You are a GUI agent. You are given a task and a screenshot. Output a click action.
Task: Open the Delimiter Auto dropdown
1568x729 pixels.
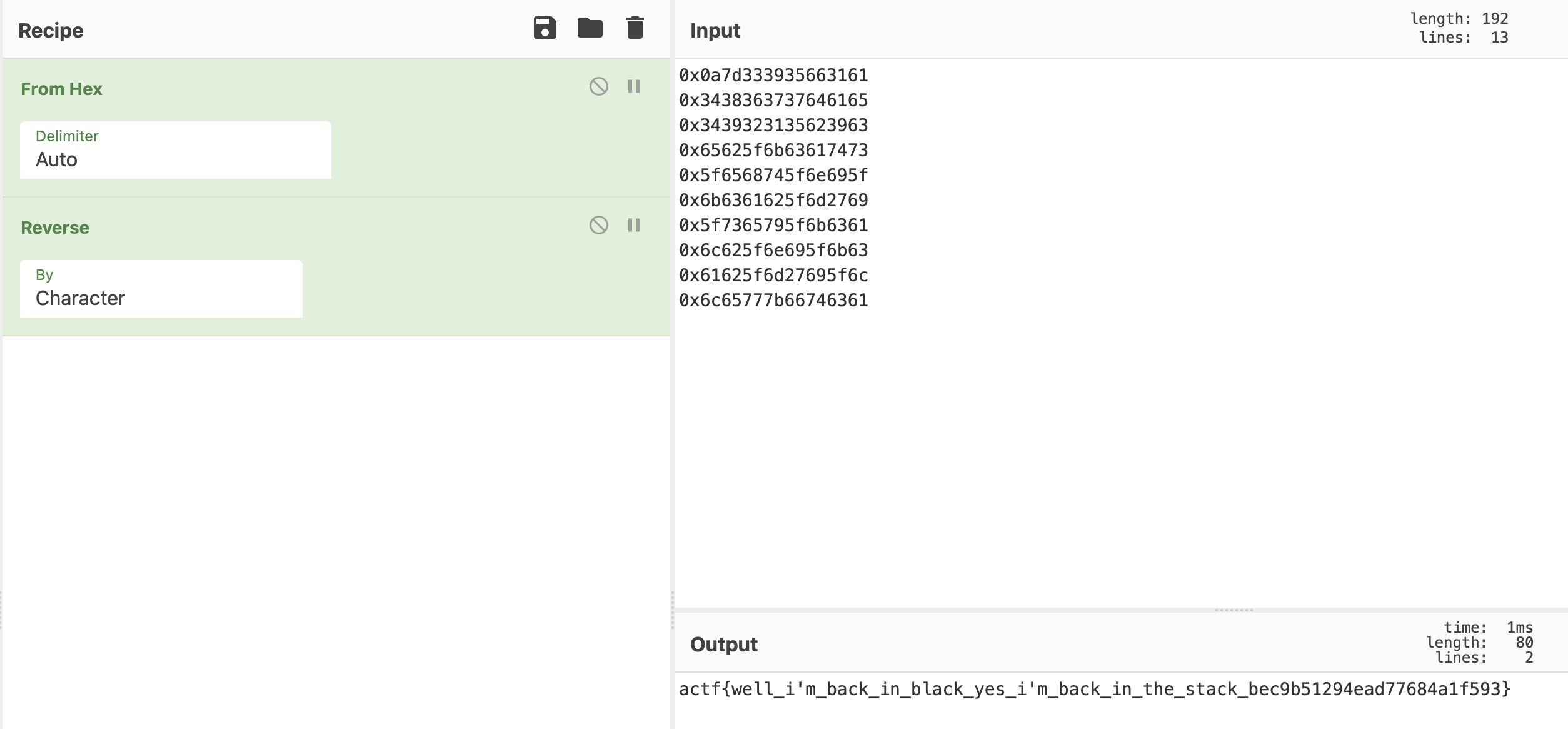175,150
